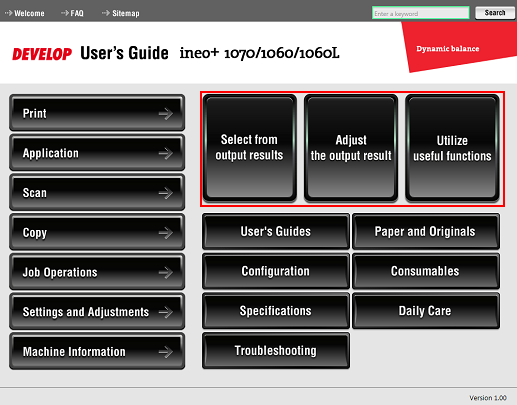
Task: Go to the Welcome link
Action: pyautogui.click(x=25, y=13)
